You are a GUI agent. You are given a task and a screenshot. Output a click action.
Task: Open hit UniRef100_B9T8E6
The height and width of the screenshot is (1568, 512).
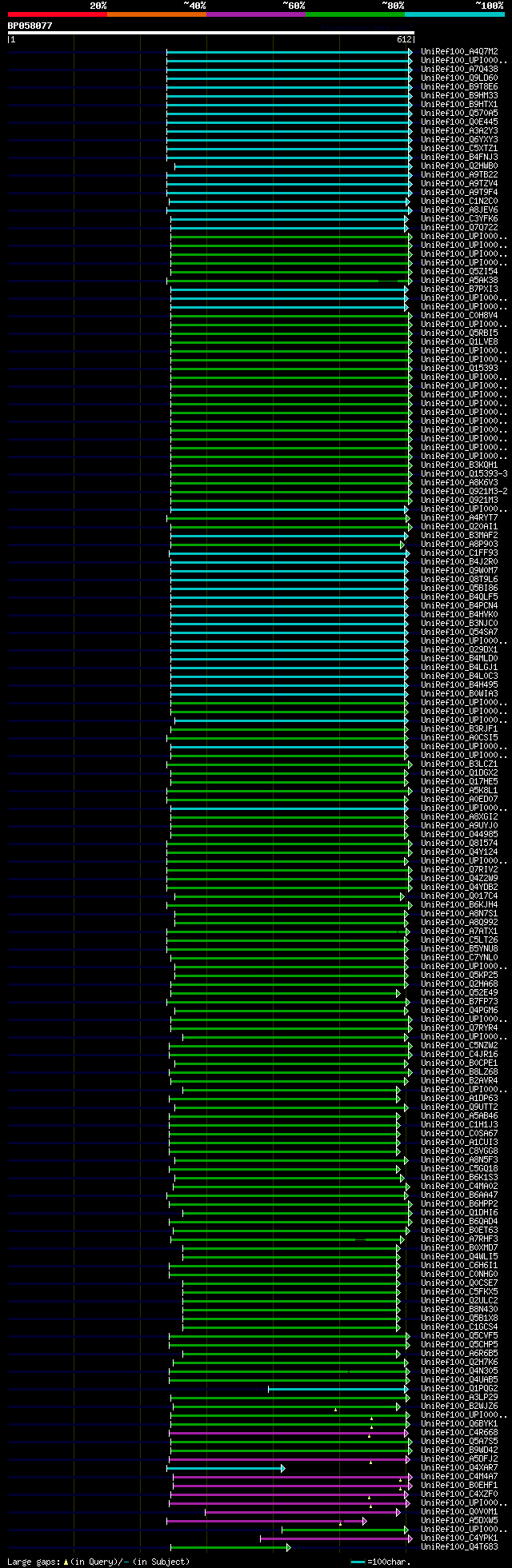click(x=459, y=87)
